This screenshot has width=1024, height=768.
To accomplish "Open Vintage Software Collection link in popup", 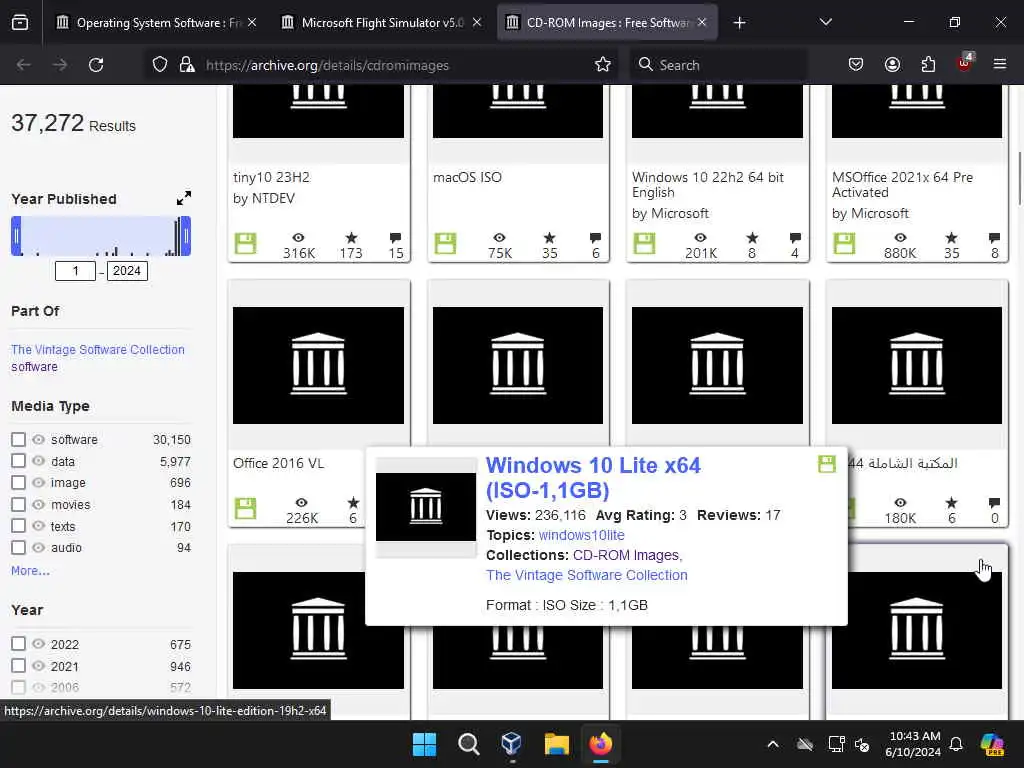I will pos(586,575).
